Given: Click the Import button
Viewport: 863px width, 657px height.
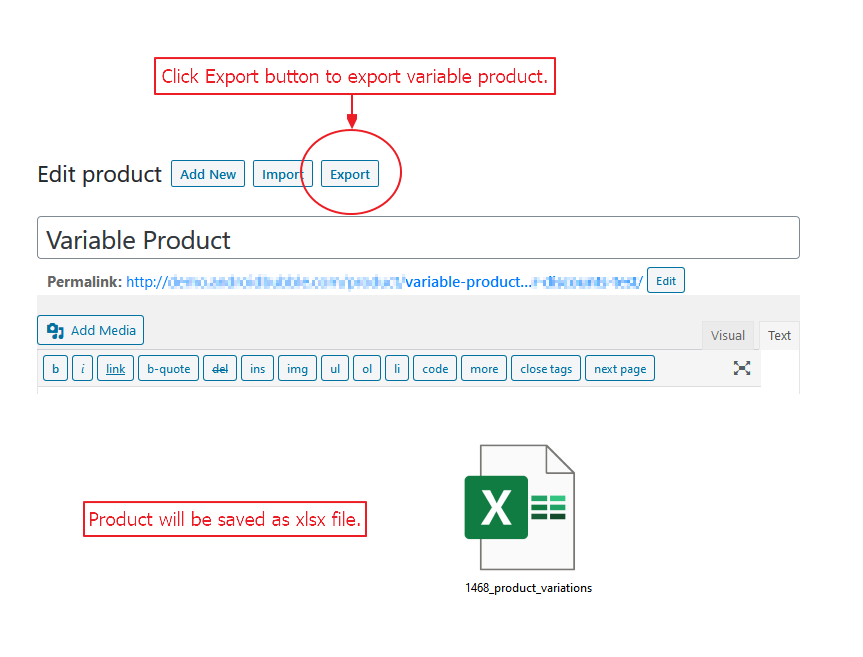Looking at the screenshot, I should (x=282, y=174).
